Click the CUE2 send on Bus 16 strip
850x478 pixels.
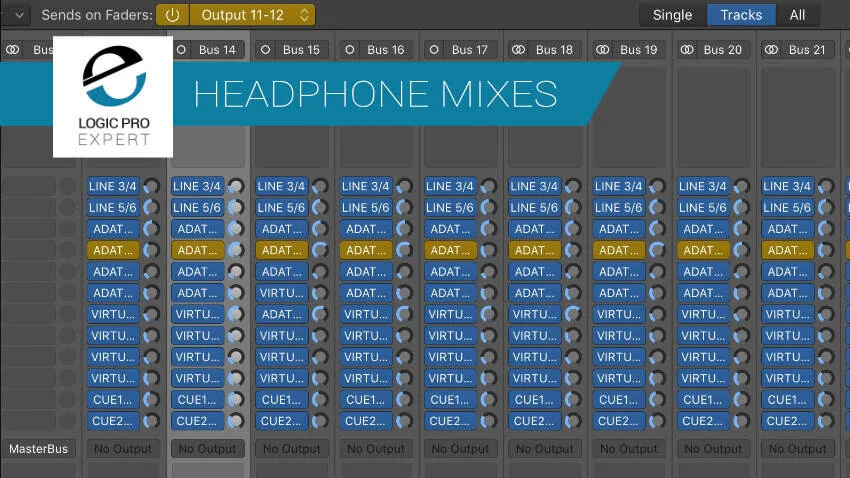(x=366, y=421)
